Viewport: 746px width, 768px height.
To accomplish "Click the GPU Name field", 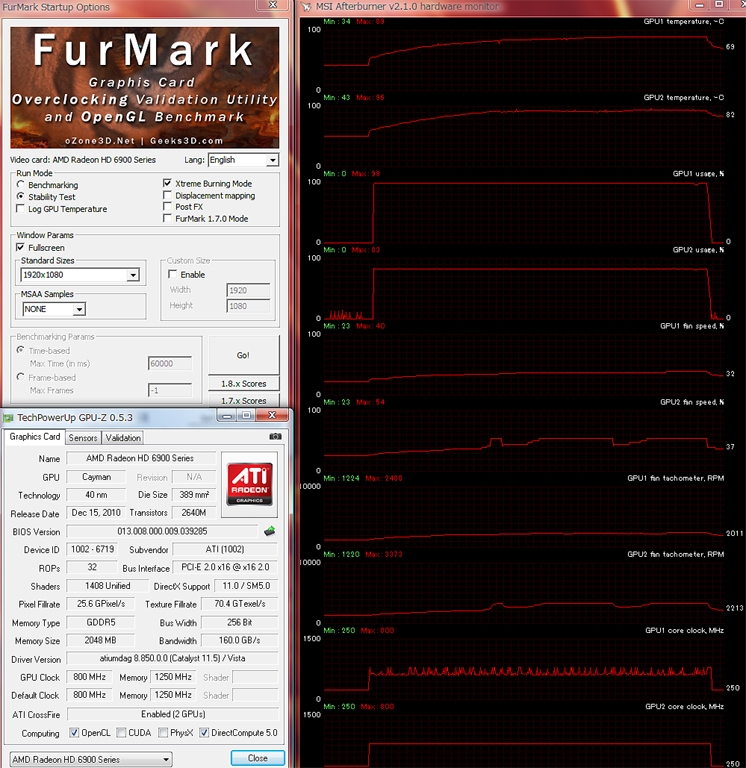I will pyautogui.click(x=141, y=458).
